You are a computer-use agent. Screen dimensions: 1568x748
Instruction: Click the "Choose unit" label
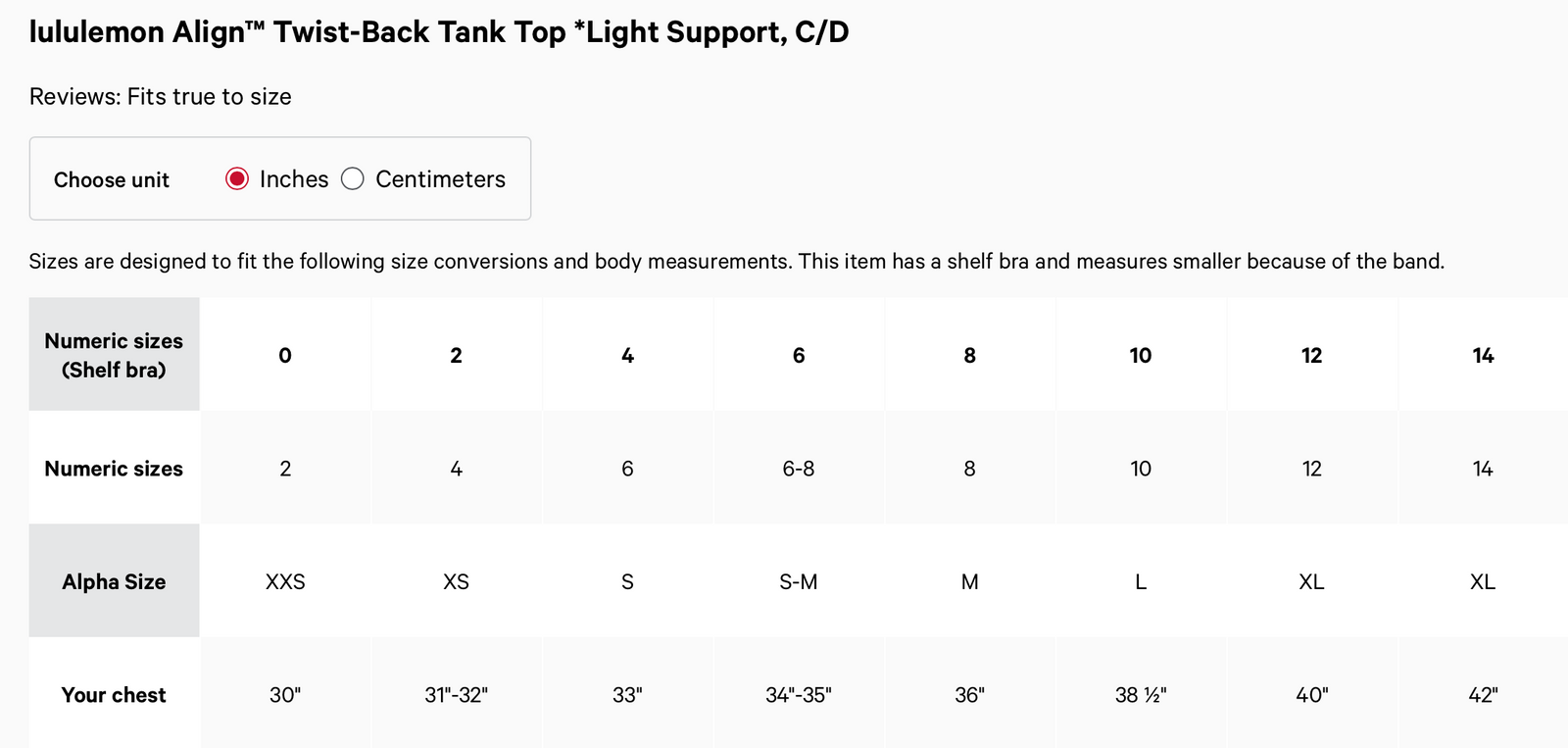click(x=112, y=180)
